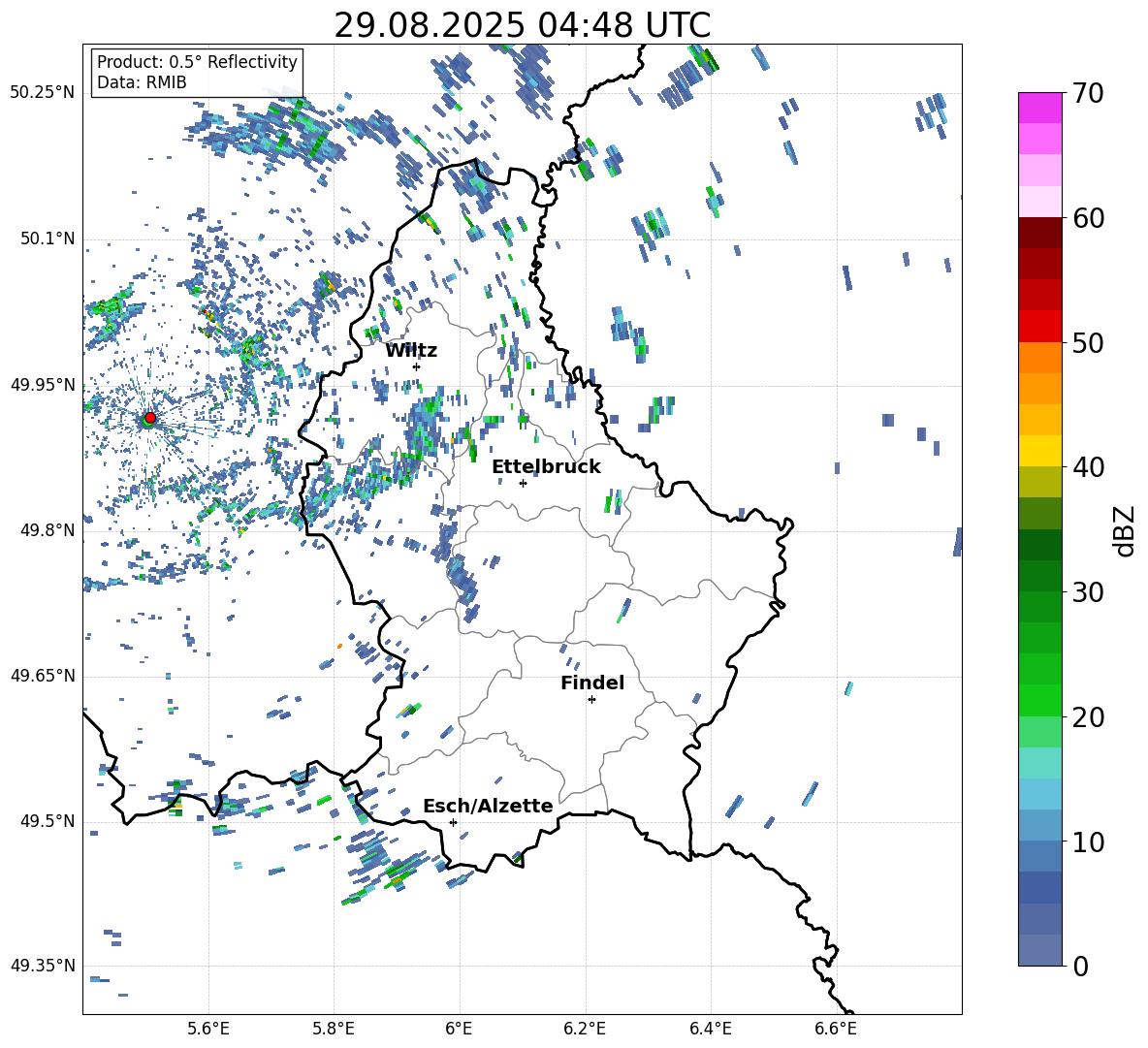The height and width of the screenshot is (1048, 1148).
Task: Select the Esch/Alzette city label
Action: (x=488, y=806)
